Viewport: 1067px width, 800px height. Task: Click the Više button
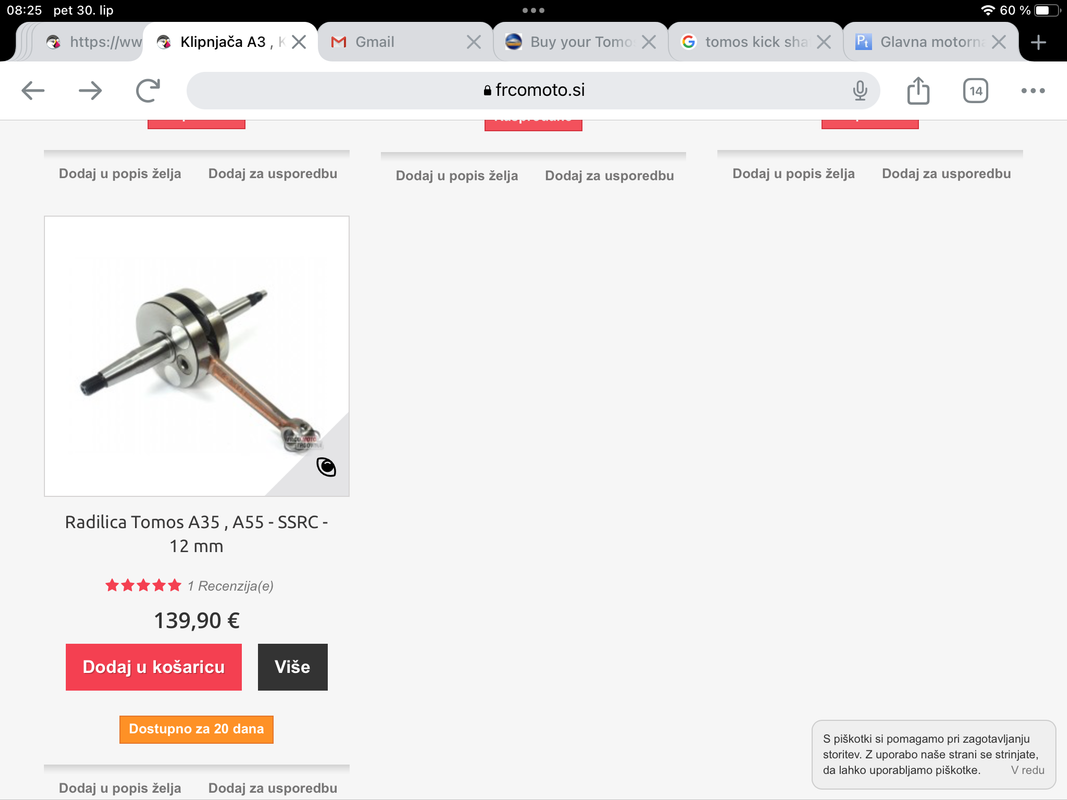pyautogui.click(x=293, y=667)
